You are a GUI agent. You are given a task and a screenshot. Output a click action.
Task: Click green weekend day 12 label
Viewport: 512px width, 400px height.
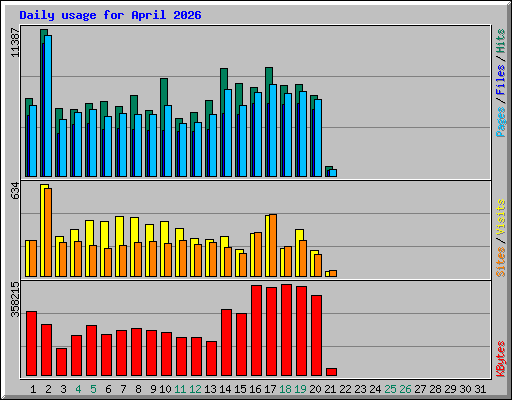[x=195, y=389]
